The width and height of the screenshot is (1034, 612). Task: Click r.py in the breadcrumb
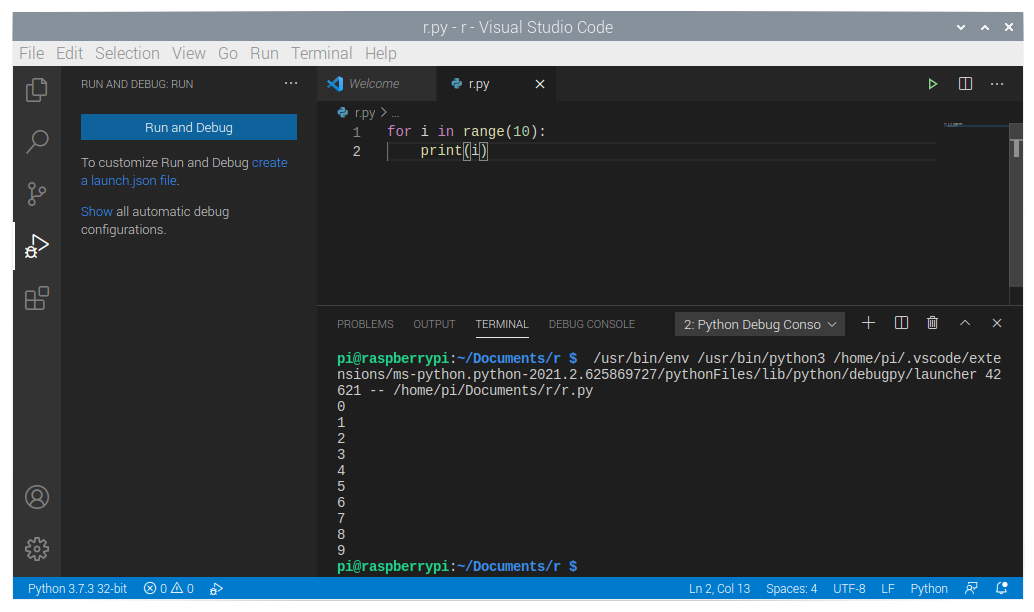pyautogui.click(x=365, y=113)
